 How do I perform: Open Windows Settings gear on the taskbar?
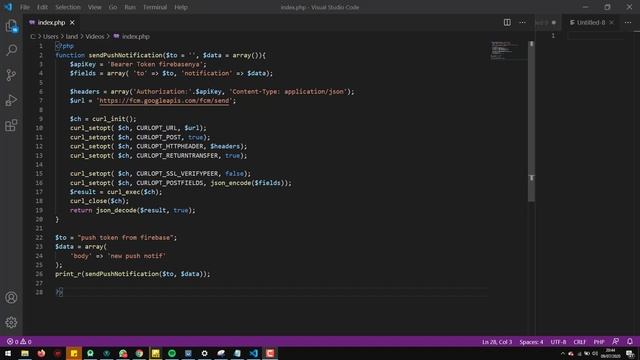[204, 353]
